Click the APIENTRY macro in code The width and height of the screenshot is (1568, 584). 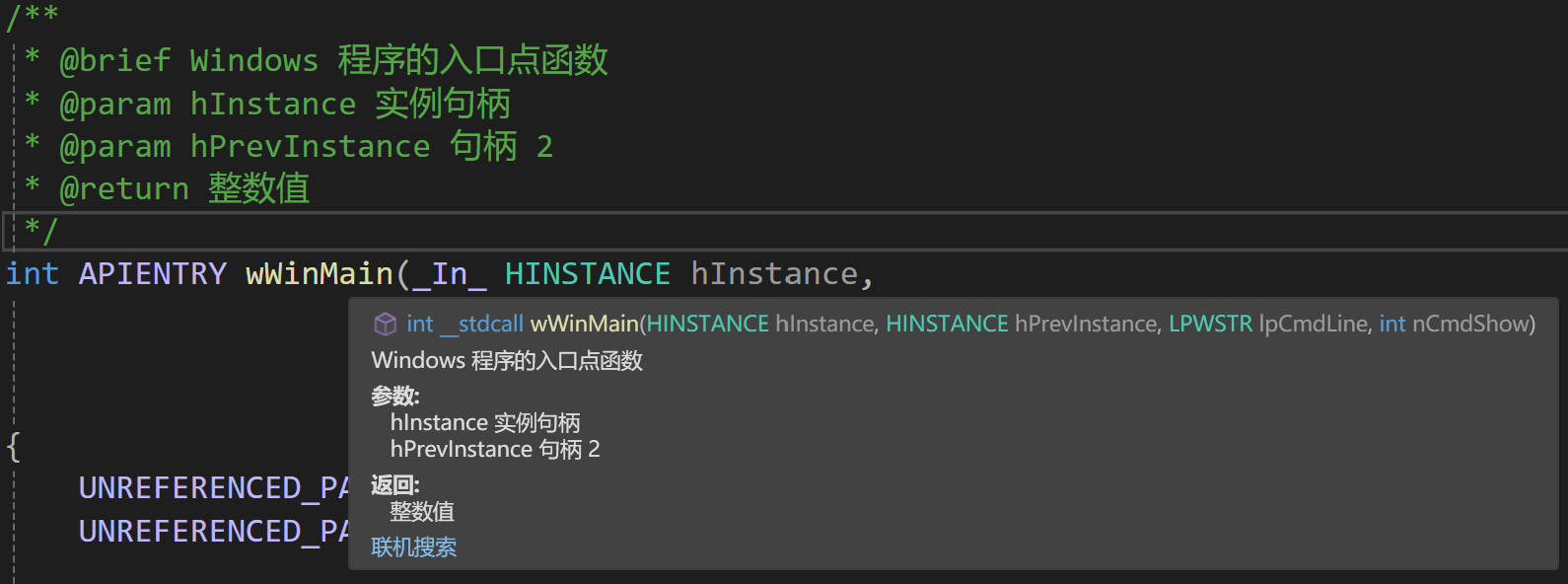tap(152, 273)
